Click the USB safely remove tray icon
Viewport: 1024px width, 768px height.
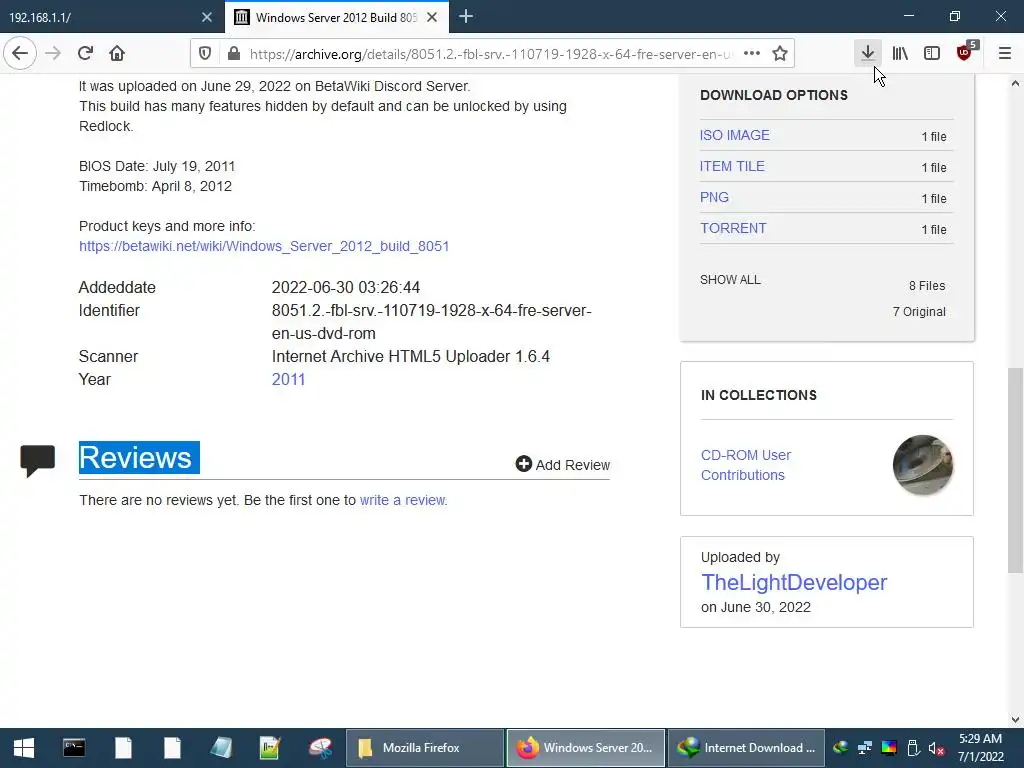coord(913,748)
